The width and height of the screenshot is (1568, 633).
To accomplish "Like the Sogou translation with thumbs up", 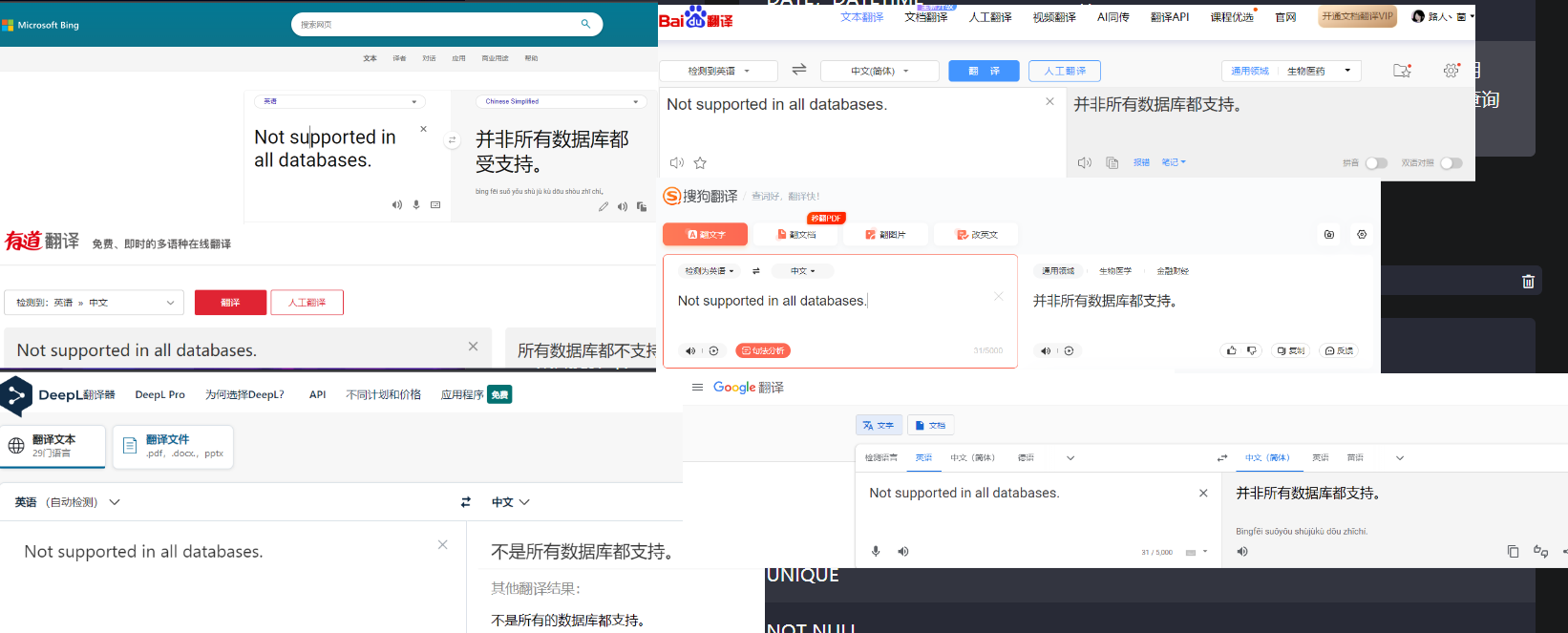I will (x=1232, y=350).
